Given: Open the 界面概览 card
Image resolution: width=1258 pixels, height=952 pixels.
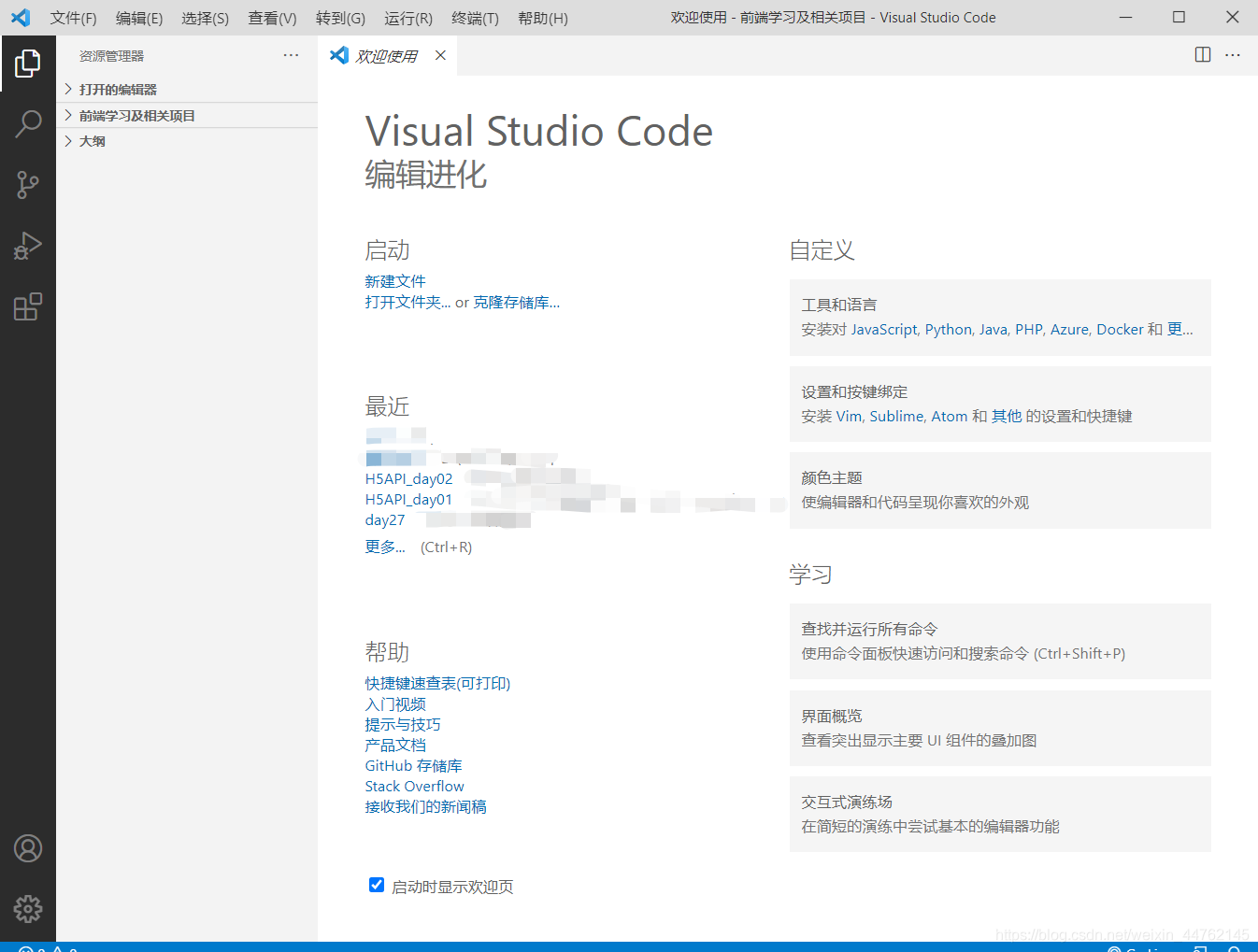Looking at the screenshot, I should point(1000,728).
